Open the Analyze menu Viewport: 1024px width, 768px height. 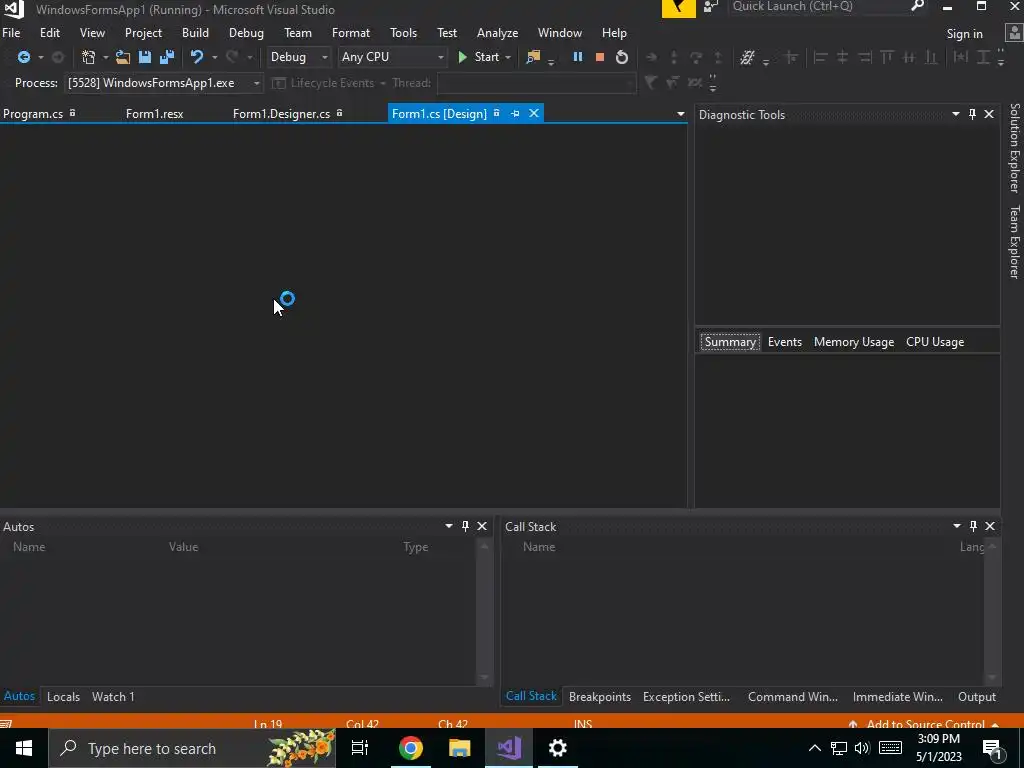(x=498, y=33)
